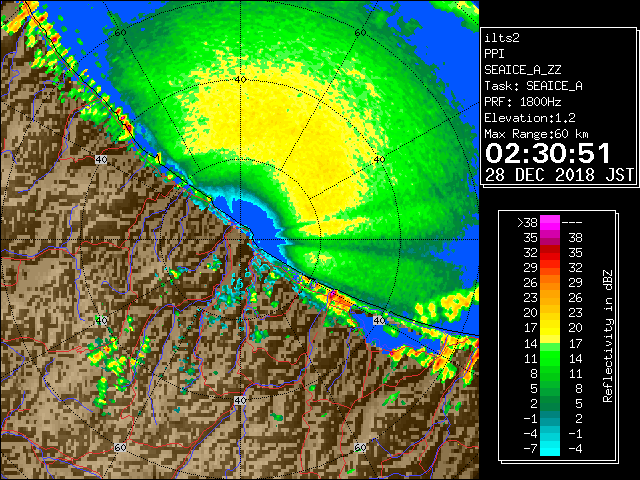Image resolution: width=640 pixels, height=480 pixels.
Task: Click the right-column '38' legend value
Action: tap(575, 238)
